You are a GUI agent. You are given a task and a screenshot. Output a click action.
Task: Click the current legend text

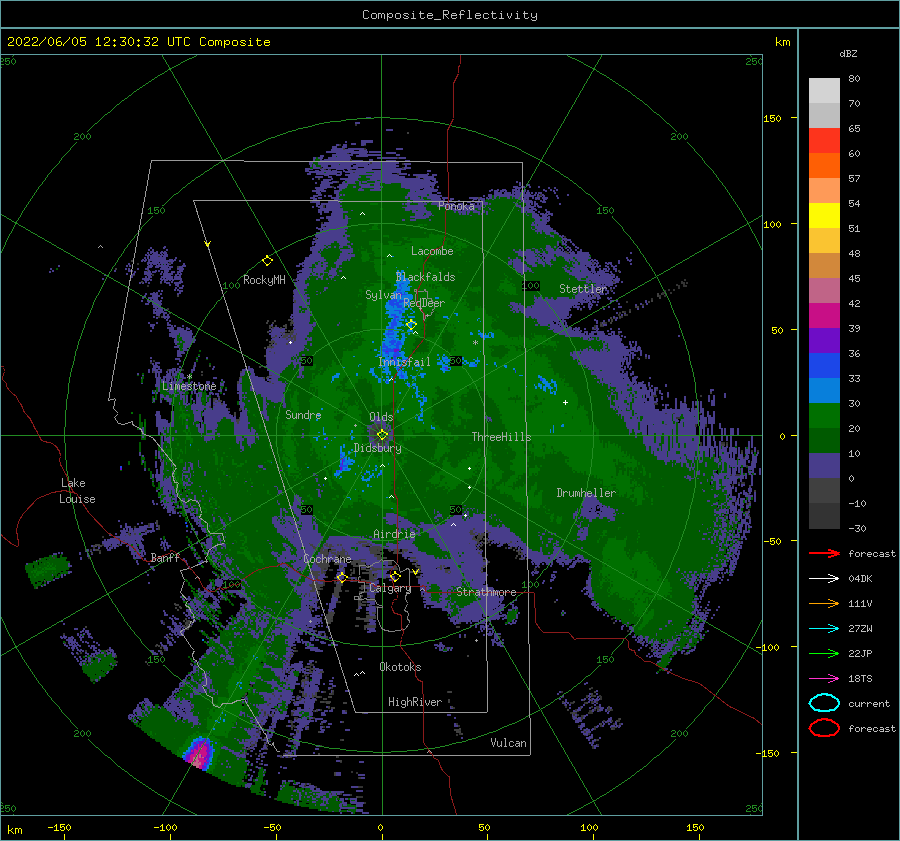coord(868,704)
